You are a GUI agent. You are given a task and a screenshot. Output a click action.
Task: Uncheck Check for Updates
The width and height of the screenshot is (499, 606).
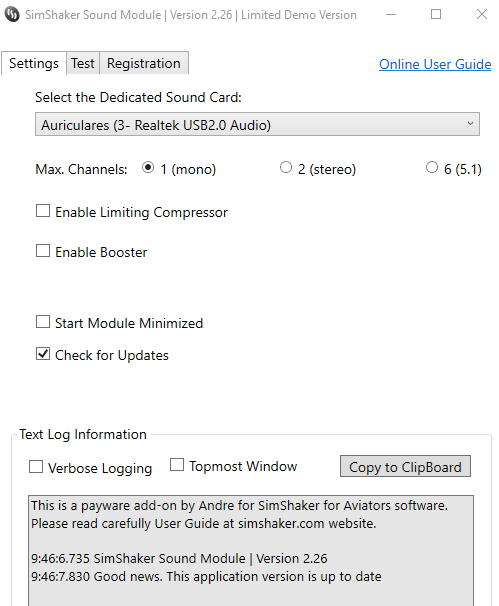point(43,354)
